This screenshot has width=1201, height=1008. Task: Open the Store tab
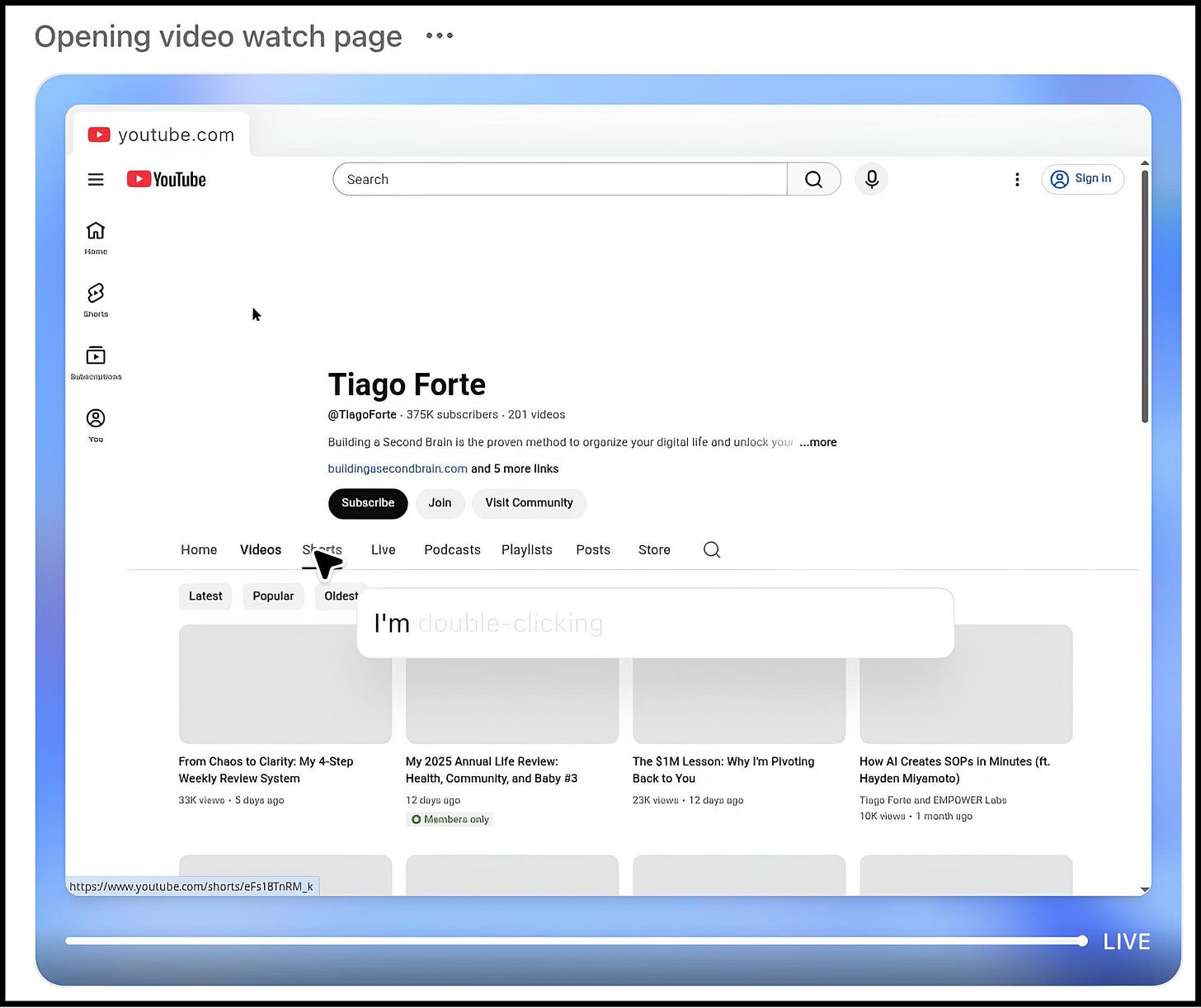[x=654, y=549]
